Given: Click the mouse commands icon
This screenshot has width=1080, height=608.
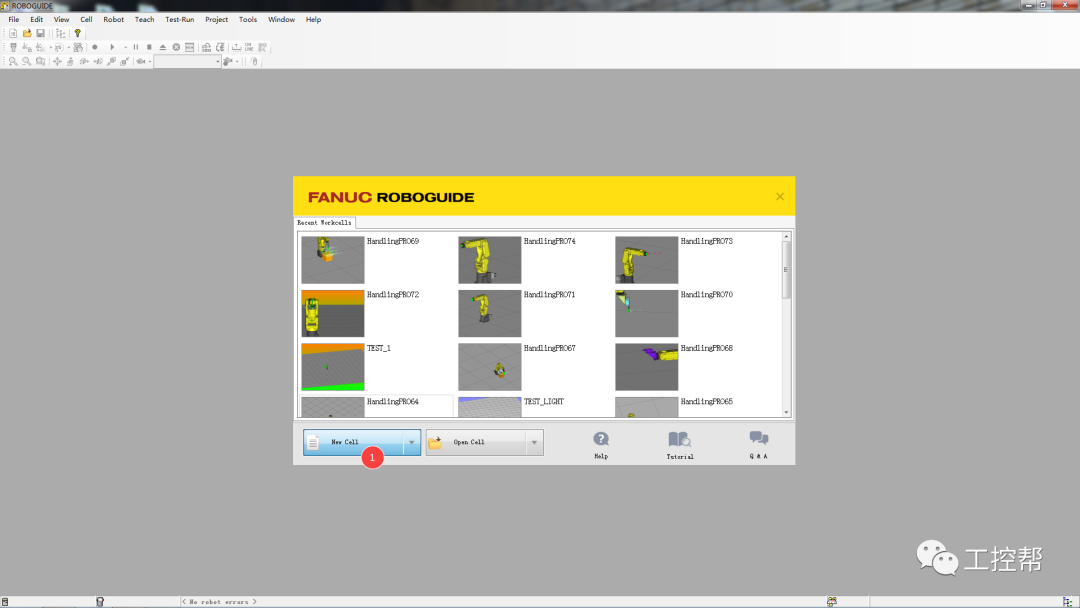Looking at the screenshot, I should 254,61.
